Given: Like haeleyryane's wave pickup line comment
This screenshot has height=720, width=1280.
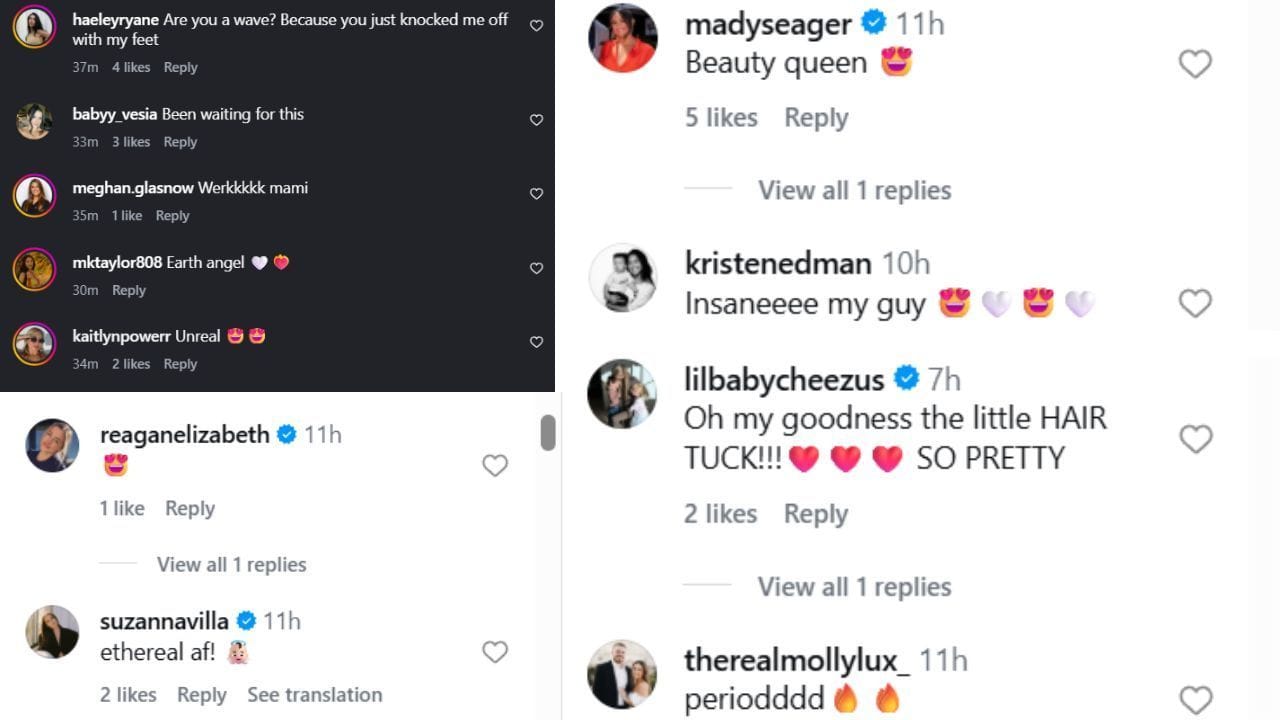Looking at the screenshot, I should click(536, 26).
